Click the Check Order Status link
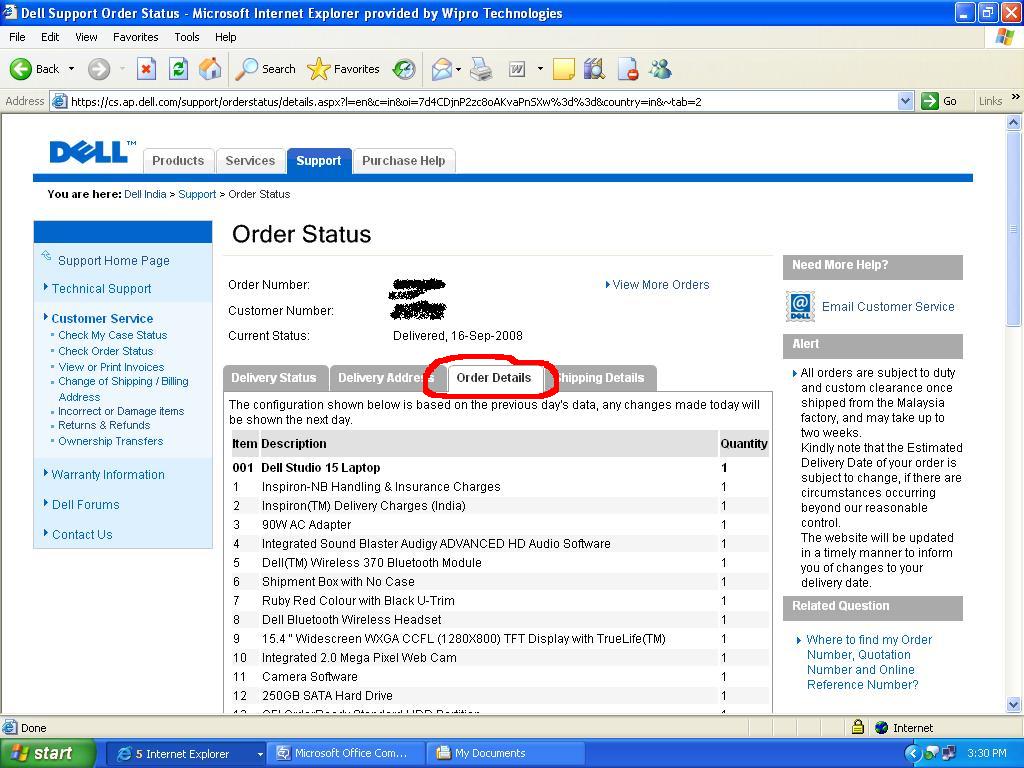1024x768 pixels. [106, 351]
